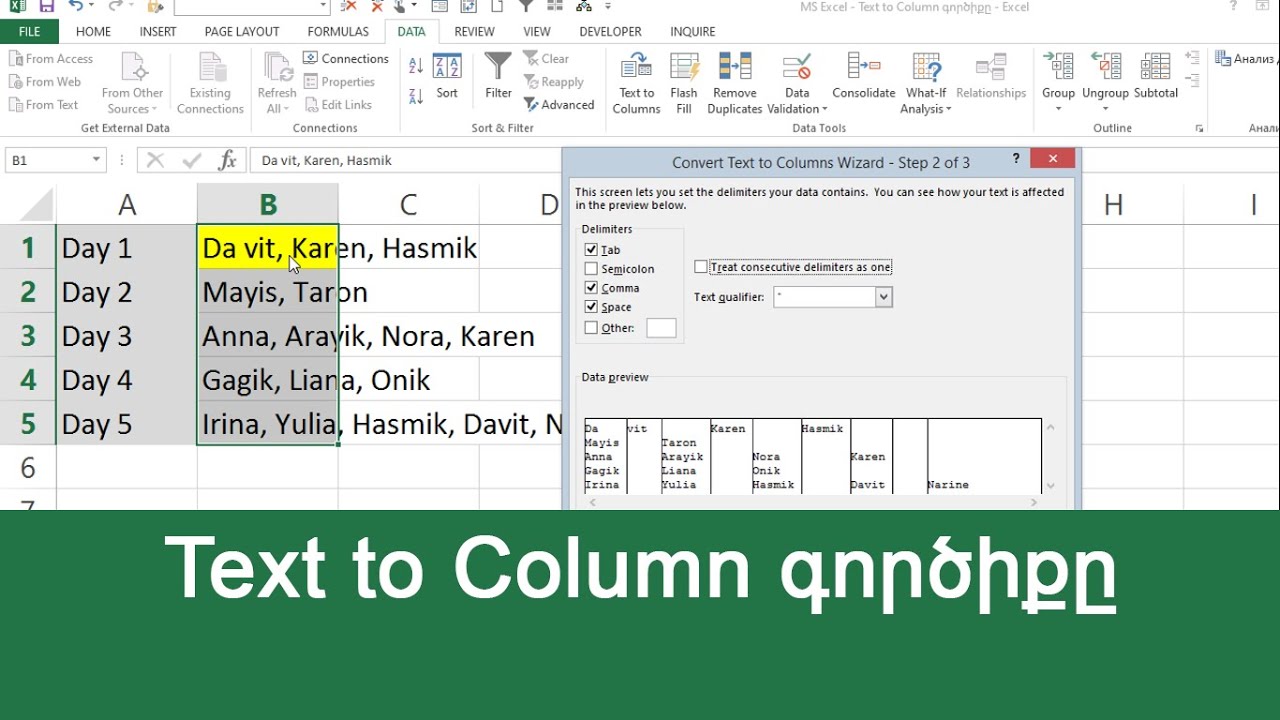Viewport: 1280px width, 720px height.
Task: Click the Subtotal button
Action: [1156, 76]
